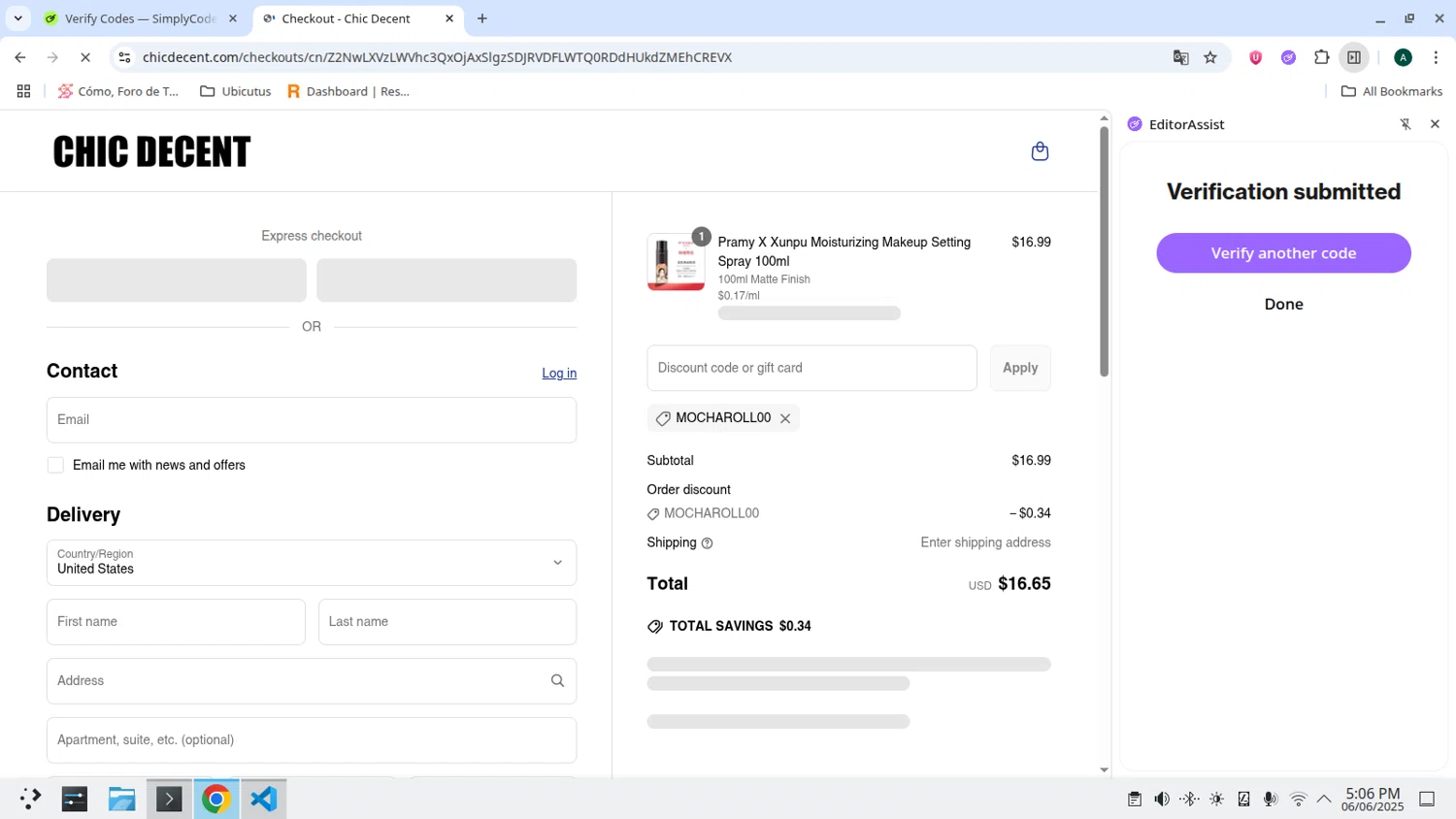This screenshot has height=819, width=1456.
Task: Go back to the previous page
Action: tap(20, 57)
